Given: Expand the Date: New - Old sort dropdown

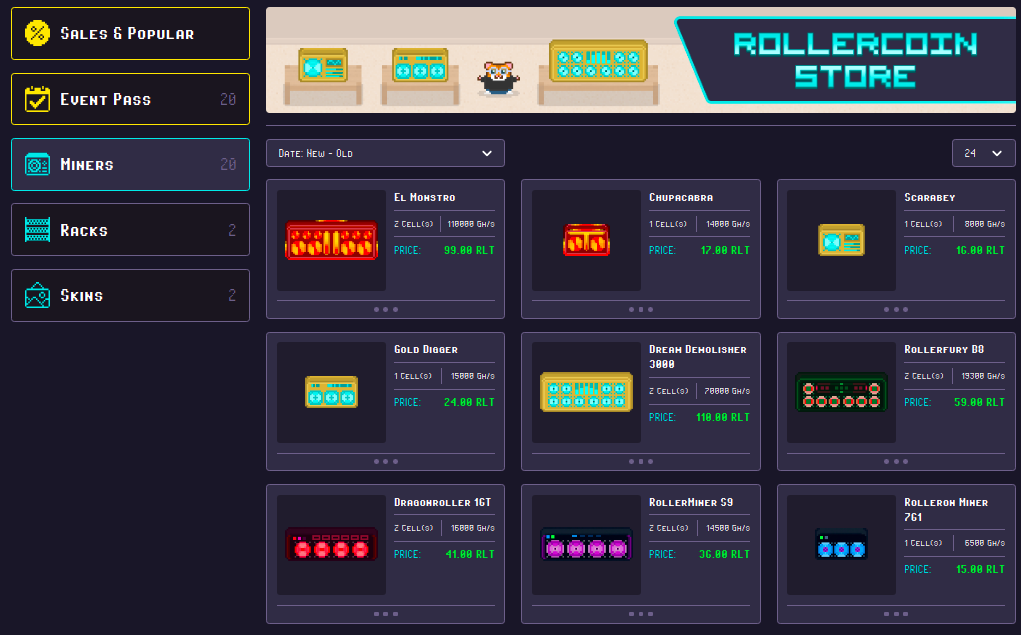Looking at the screenshot, I should [385, 153].
